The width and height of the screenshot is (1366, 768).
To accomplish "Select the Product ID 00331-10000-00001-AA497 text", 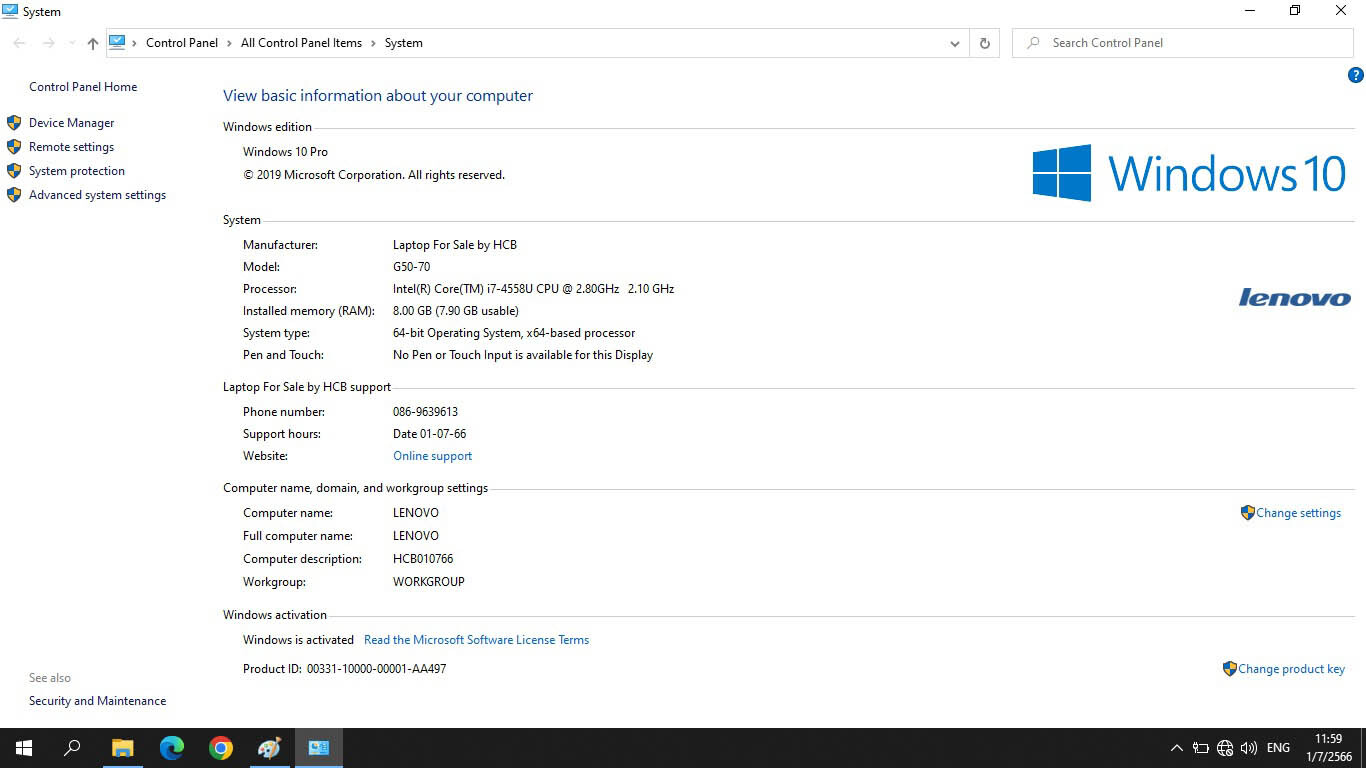I will pos(376,669).
